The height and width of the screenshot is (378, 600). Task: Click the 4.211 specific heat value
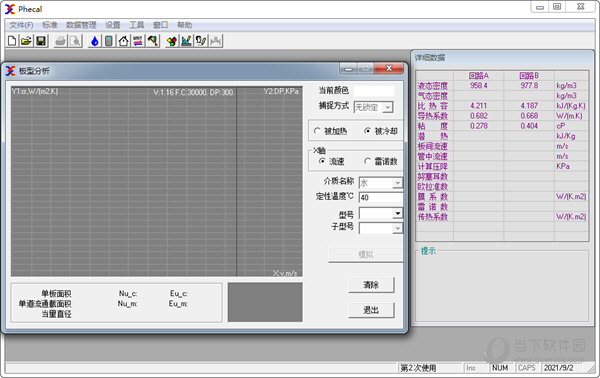tap(479, 106)
